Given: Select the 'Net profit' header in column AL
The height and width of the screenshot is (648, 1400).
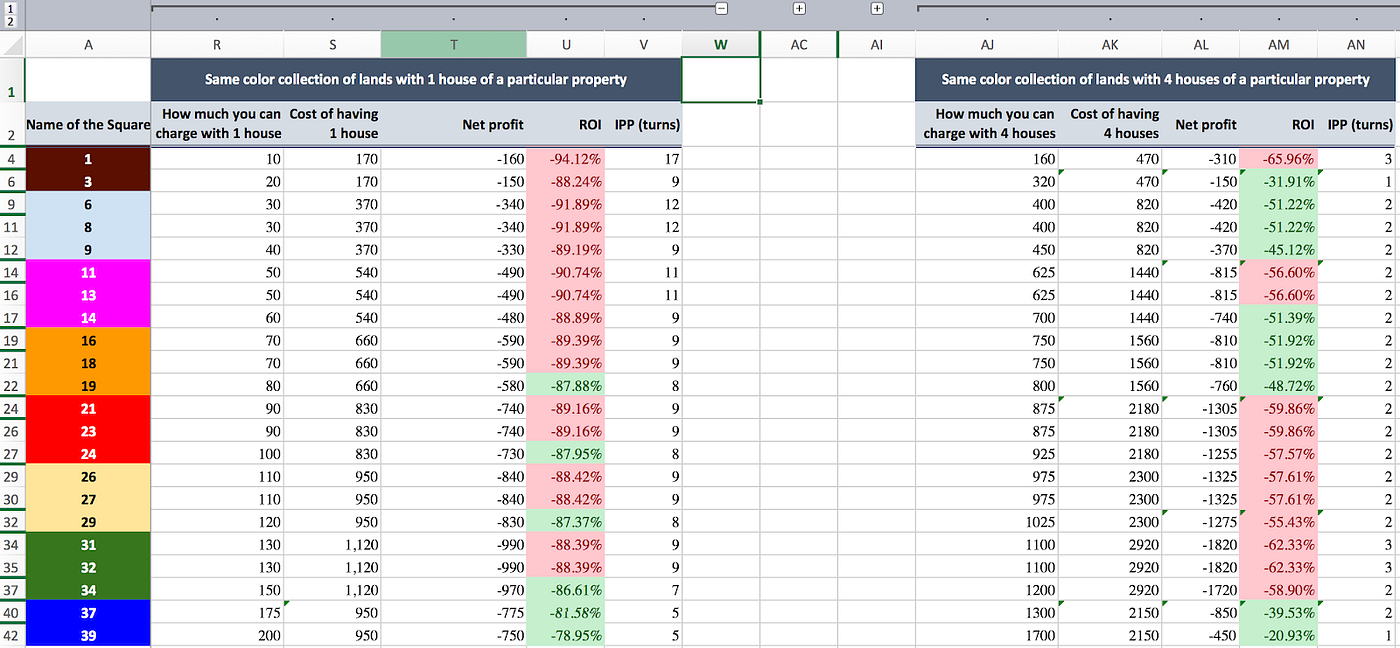Looking at the screenshot, I should (1201, 124).
